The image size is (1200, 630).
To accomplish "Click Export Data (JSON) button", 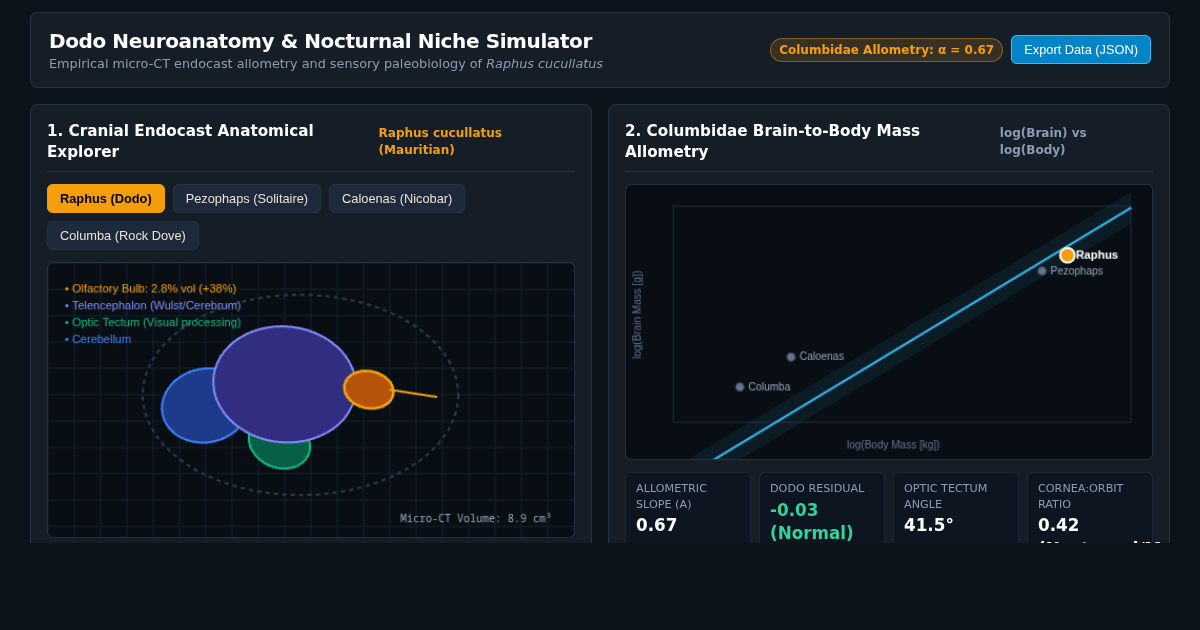I will pyautogui.click(x=1081, y=49).
